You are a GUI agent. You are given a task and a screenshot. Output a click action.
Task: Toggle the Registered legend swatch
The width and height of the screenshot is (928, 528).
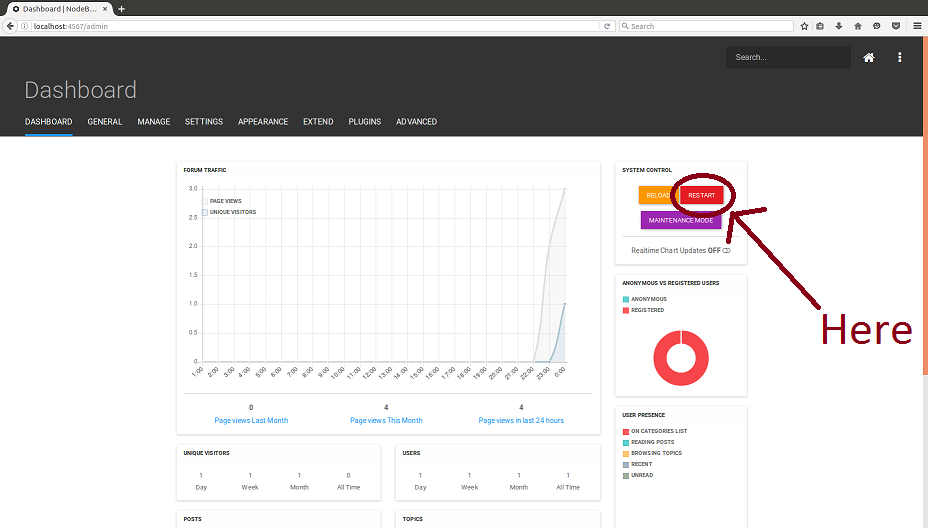tap(626, 310)
